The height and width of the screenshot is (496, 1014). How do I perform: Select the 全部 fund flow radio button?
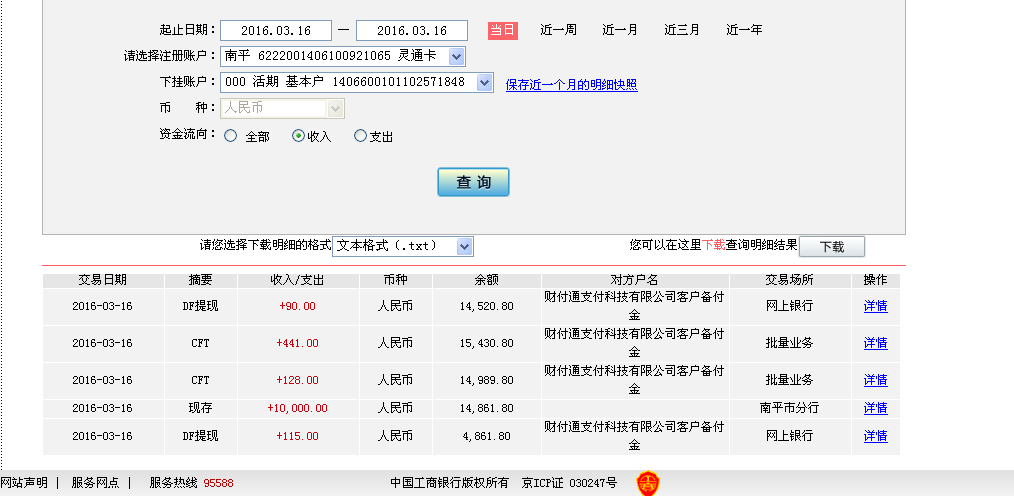click(231, 136)
